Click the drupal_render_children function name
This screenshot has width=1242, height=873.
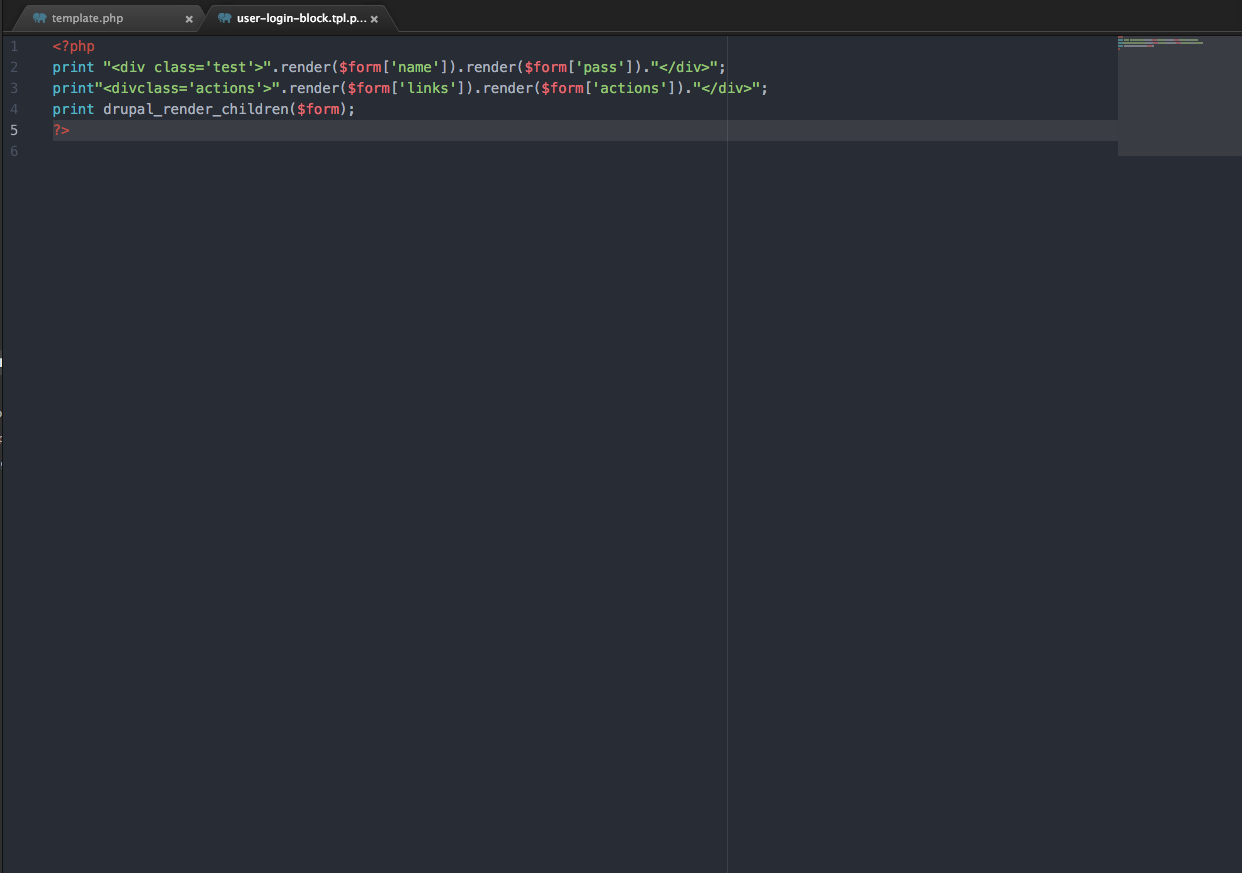tap(196, 109)
